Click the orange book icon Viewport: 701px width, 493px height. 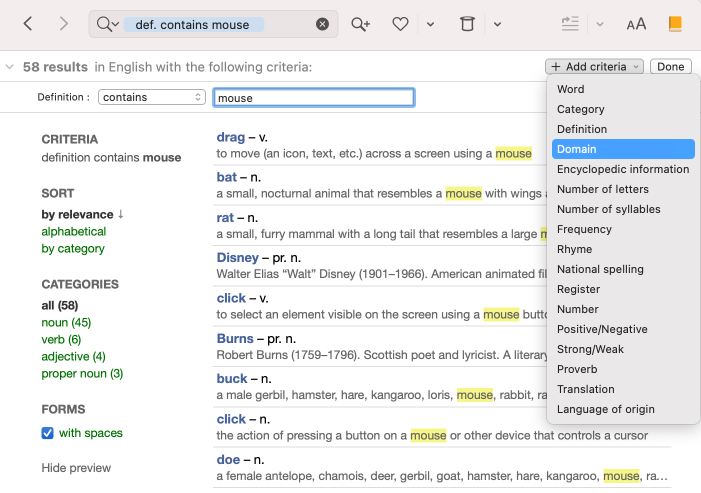tap(676, 24)
